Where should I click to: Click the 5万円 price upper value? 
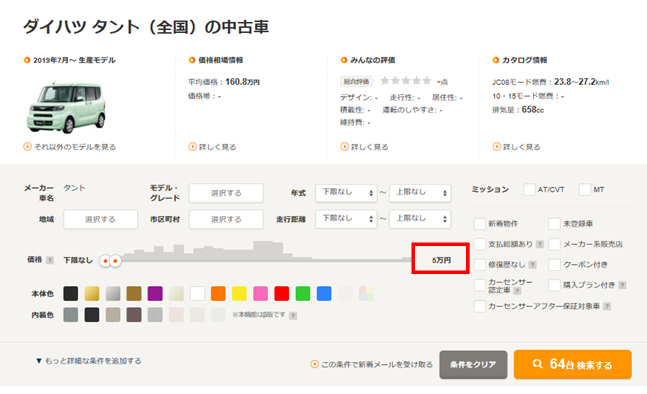pos(442,260)
